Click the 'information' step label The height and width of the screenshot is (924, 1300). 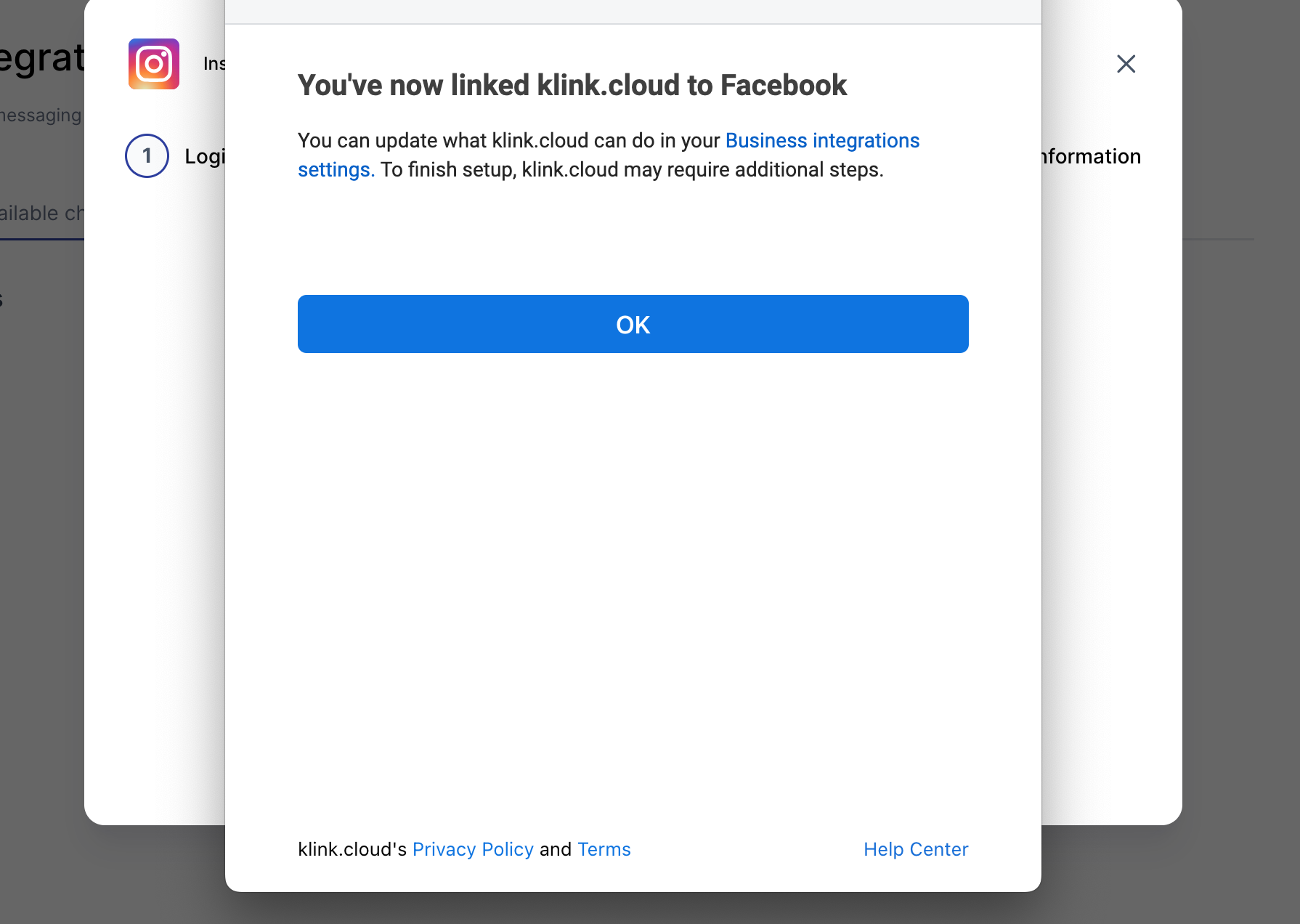pos(1091,156)
